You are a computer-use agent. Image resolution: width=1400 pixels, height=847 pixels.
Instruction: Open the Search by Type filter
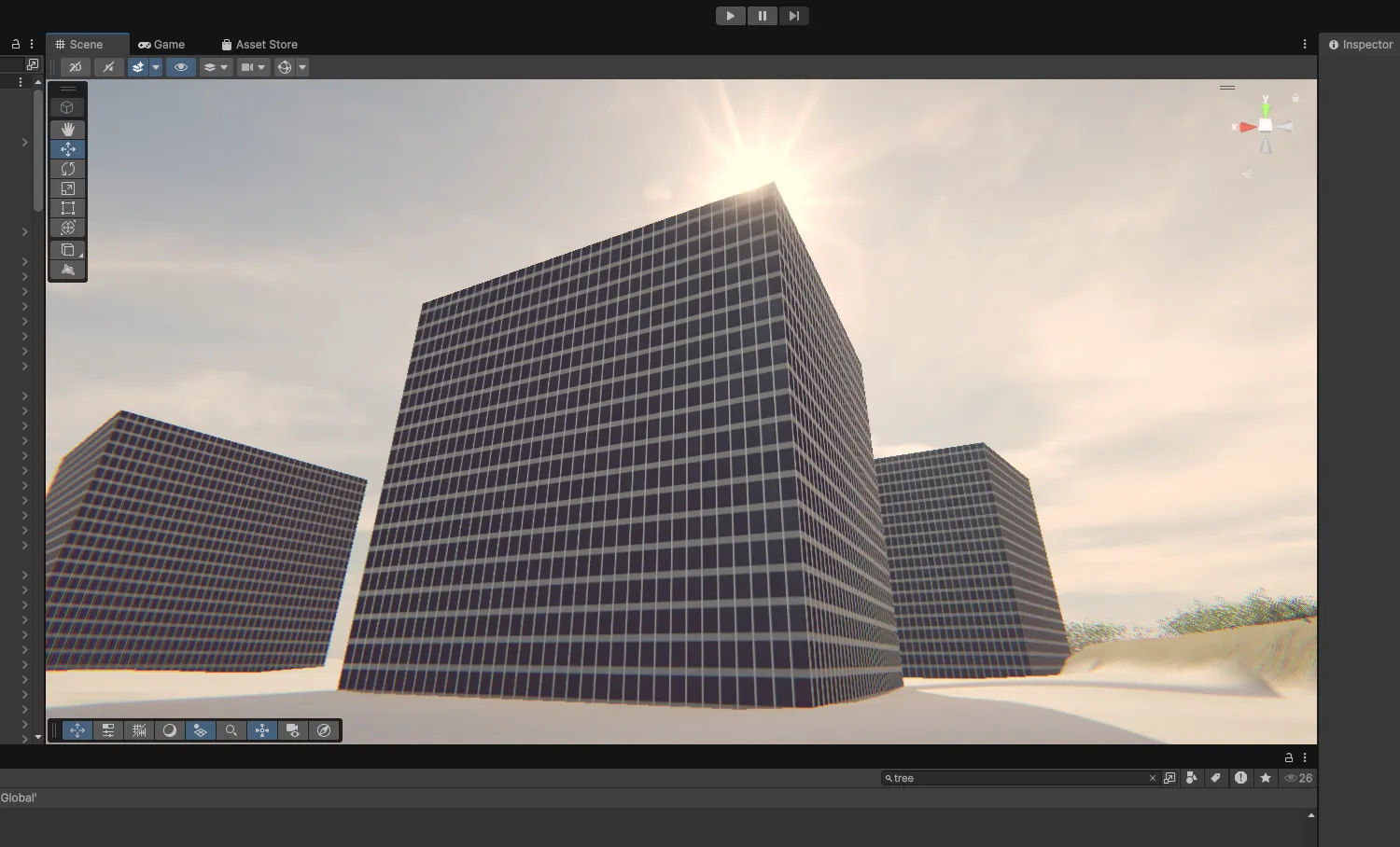click(x=1192, y=778)
